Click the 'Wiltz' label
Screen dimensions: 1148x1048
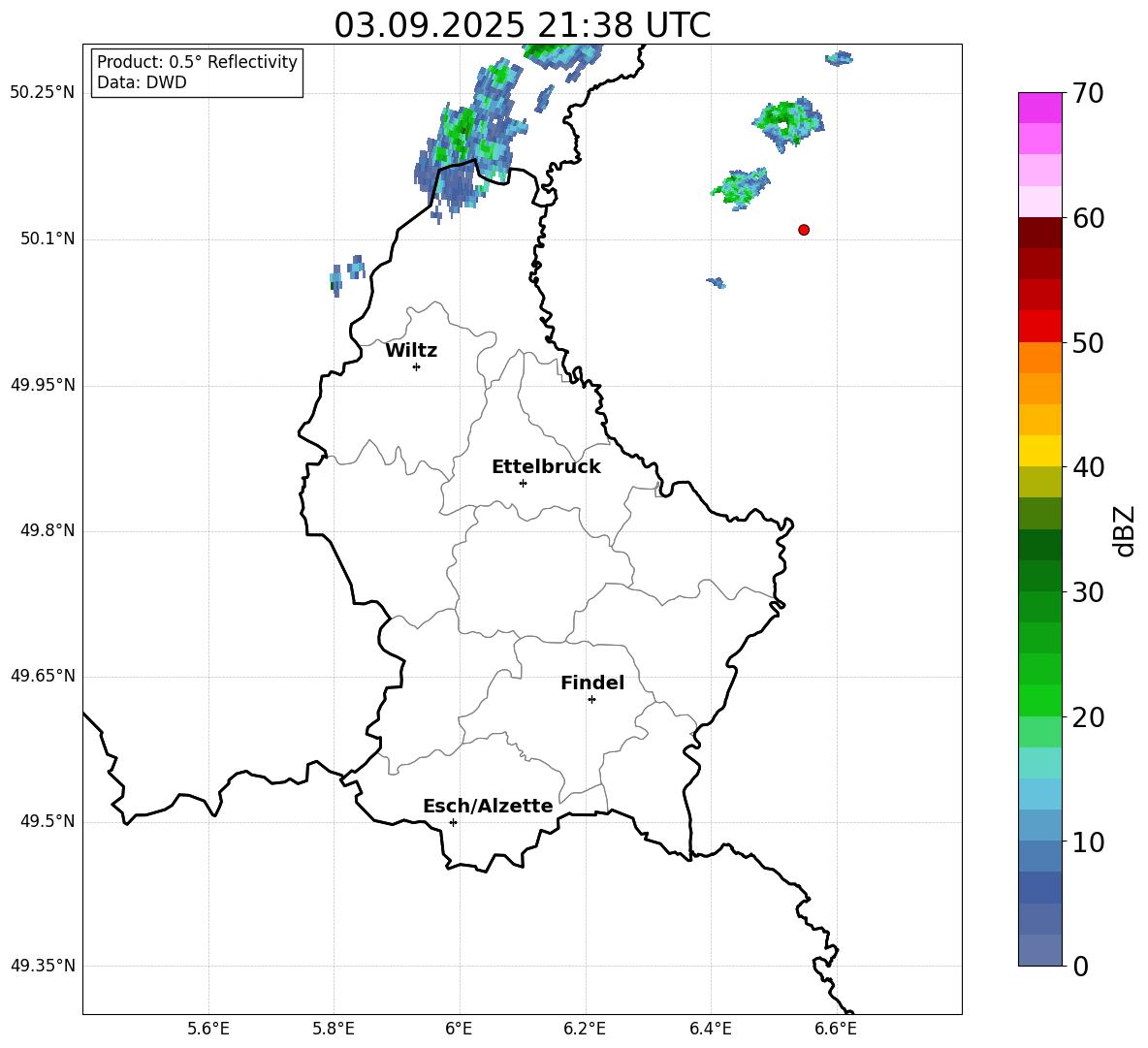411,351
